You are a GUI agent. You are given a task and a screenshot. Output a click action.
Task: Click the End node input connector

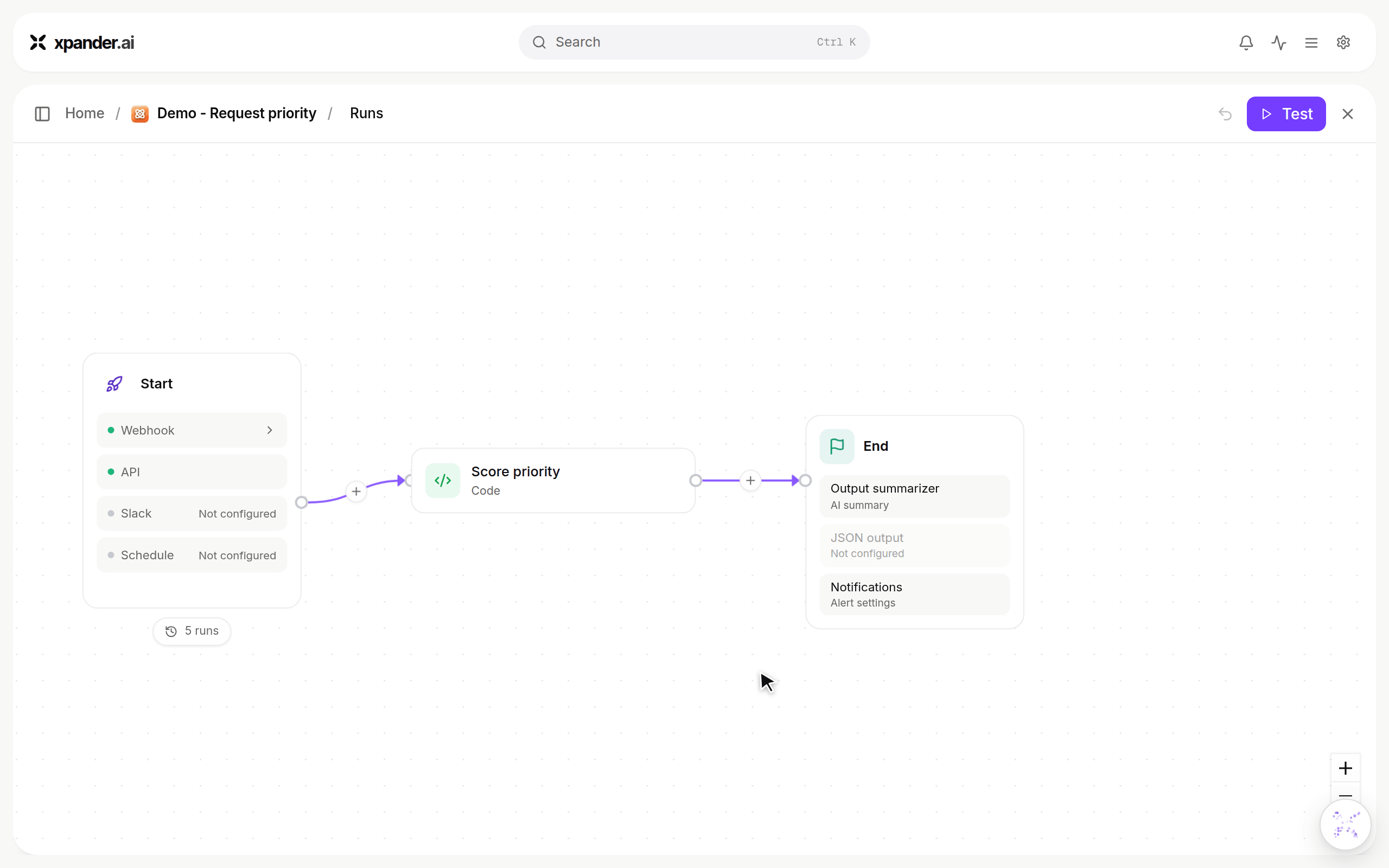coord(805,481)
